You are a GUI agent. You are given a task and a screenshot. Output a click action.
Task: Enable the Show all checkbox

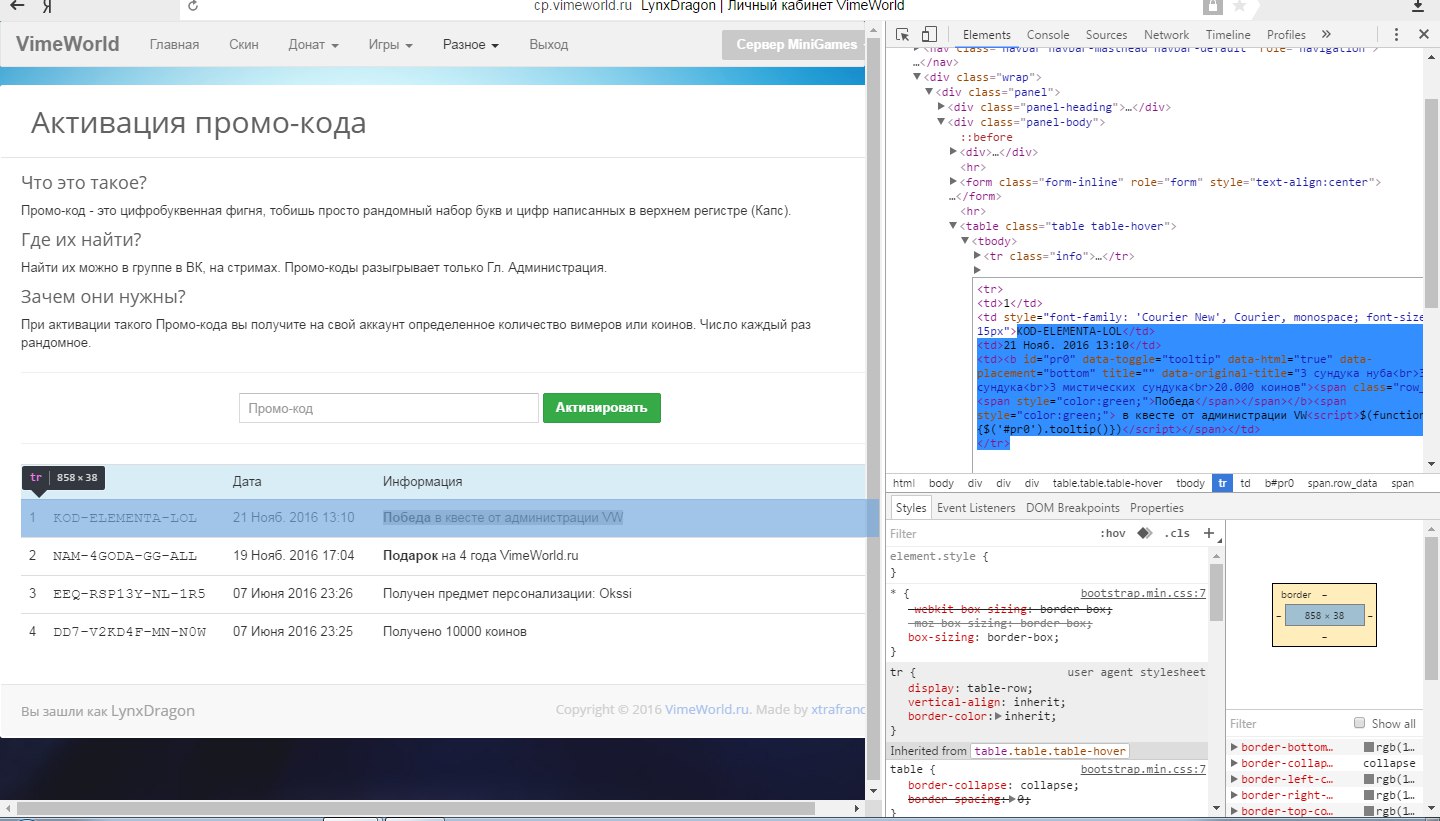1359,723
